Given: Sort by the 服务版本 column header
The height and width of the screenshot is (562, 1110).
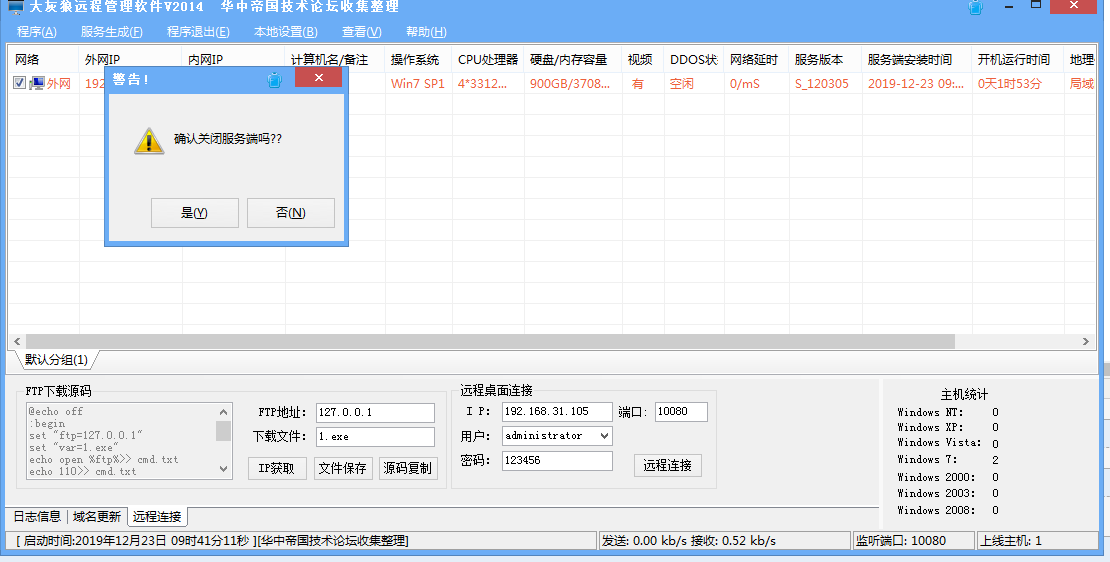Looking at the screenshot, I should (825, 59).
